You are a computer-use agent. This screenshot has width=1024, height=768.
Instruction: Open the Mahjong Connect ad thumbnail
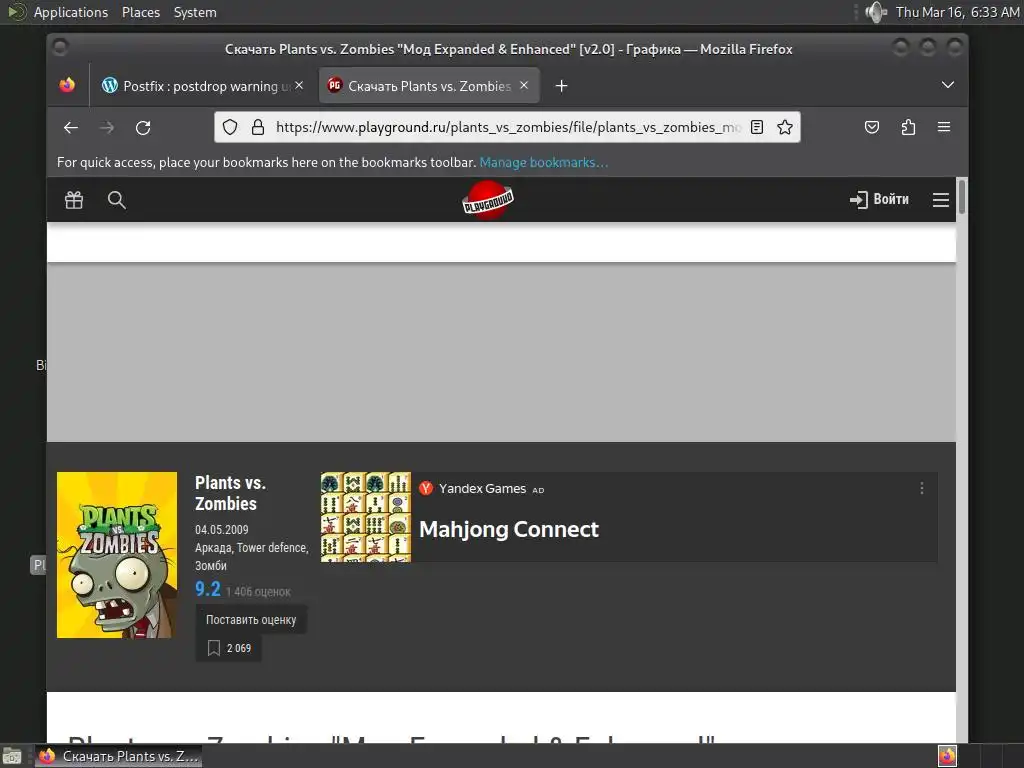click(366, 517)
